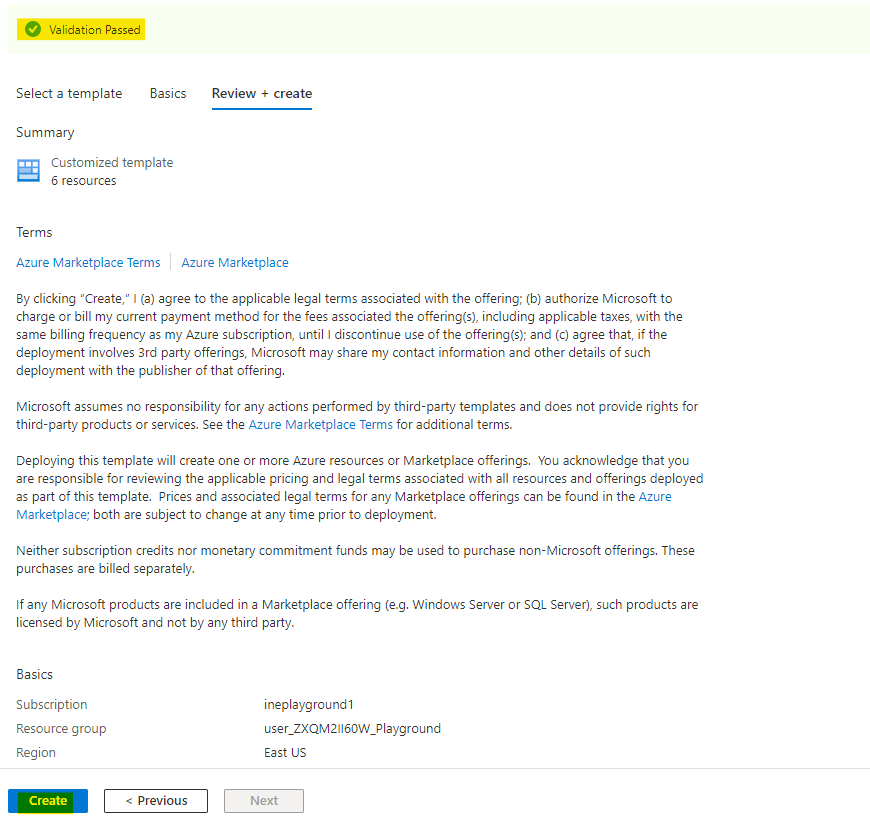The width and height of the screenshot is (870, 818).
Task: Click the Validation Passed banner text
Action: pos(95,30)
